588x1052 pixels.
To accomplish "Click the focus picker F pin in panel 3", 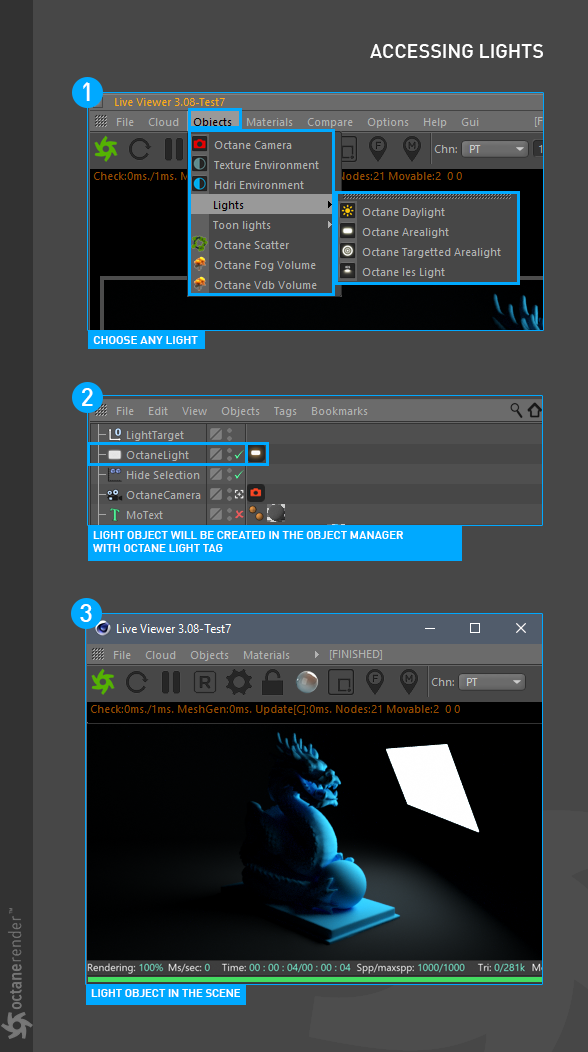I will (x=375, y=682).
